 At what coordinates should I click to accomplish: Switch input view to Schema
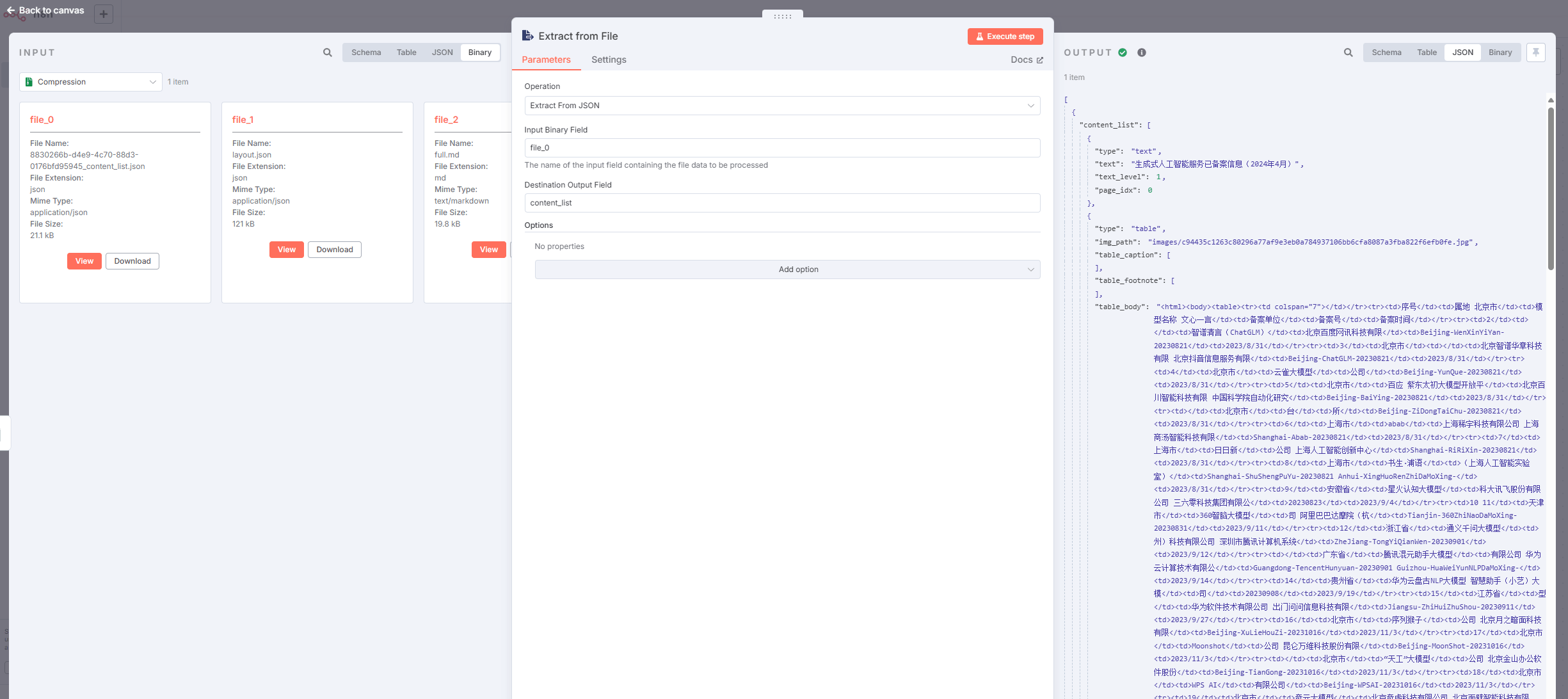pos(365,52)
